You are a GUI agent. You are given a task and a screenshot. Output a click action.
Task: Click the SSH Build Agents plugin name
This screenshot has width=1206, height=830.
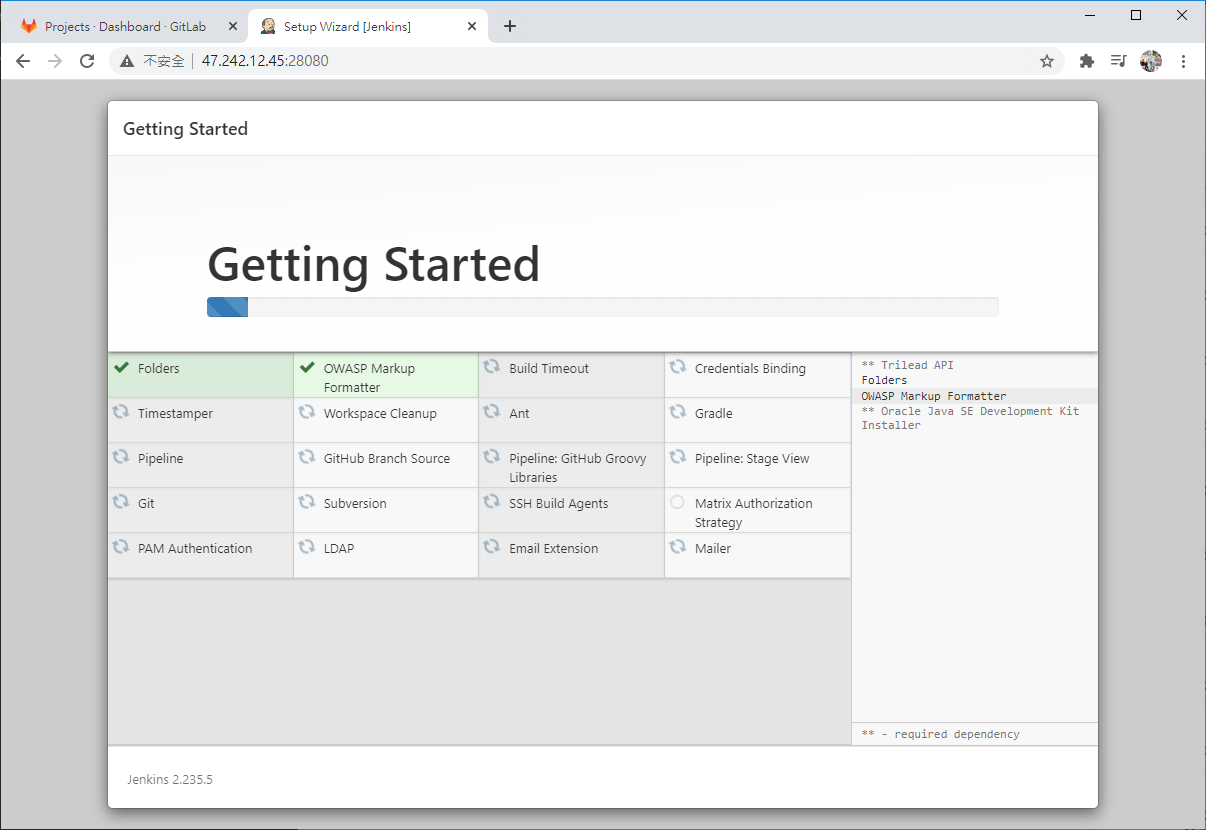click(559, 503)
